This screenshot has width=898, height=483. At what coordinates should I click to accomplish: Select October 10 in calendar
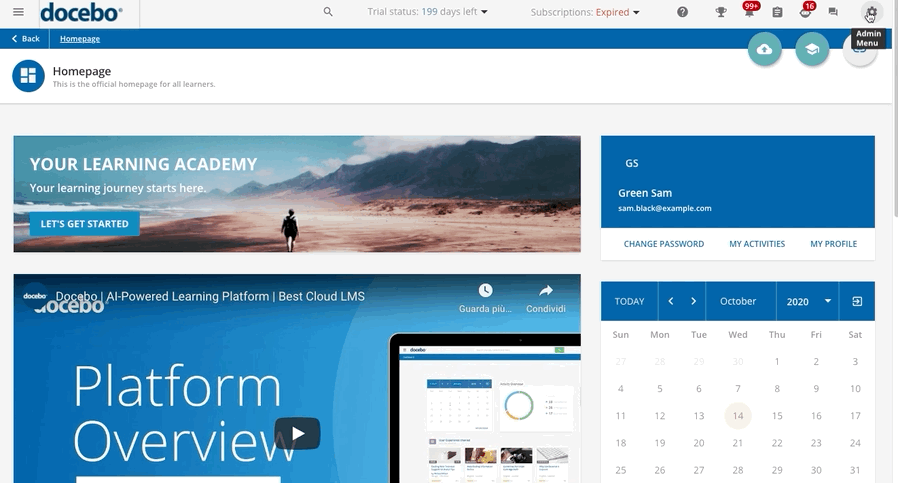pyautogui.click(x=855, y=388)
